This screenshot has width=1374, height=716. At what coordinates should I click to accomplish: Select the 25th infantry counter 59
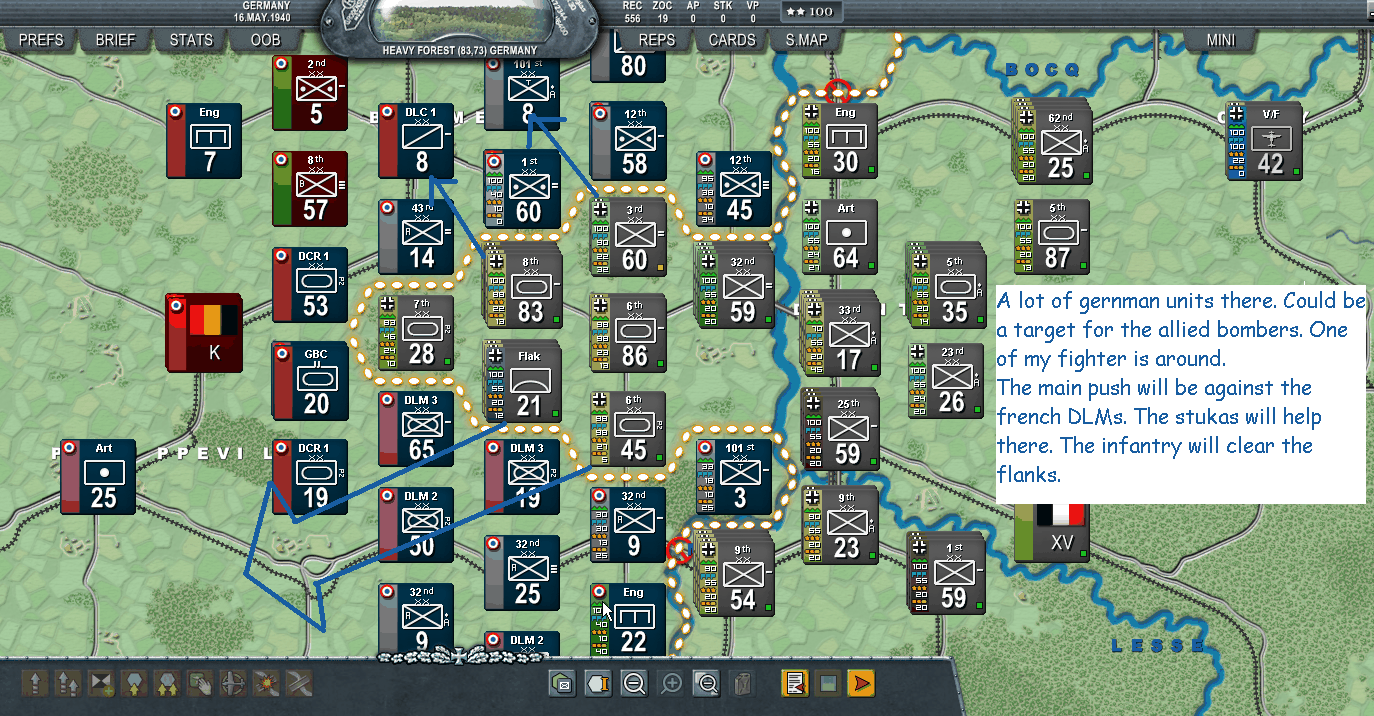point(839,429)
